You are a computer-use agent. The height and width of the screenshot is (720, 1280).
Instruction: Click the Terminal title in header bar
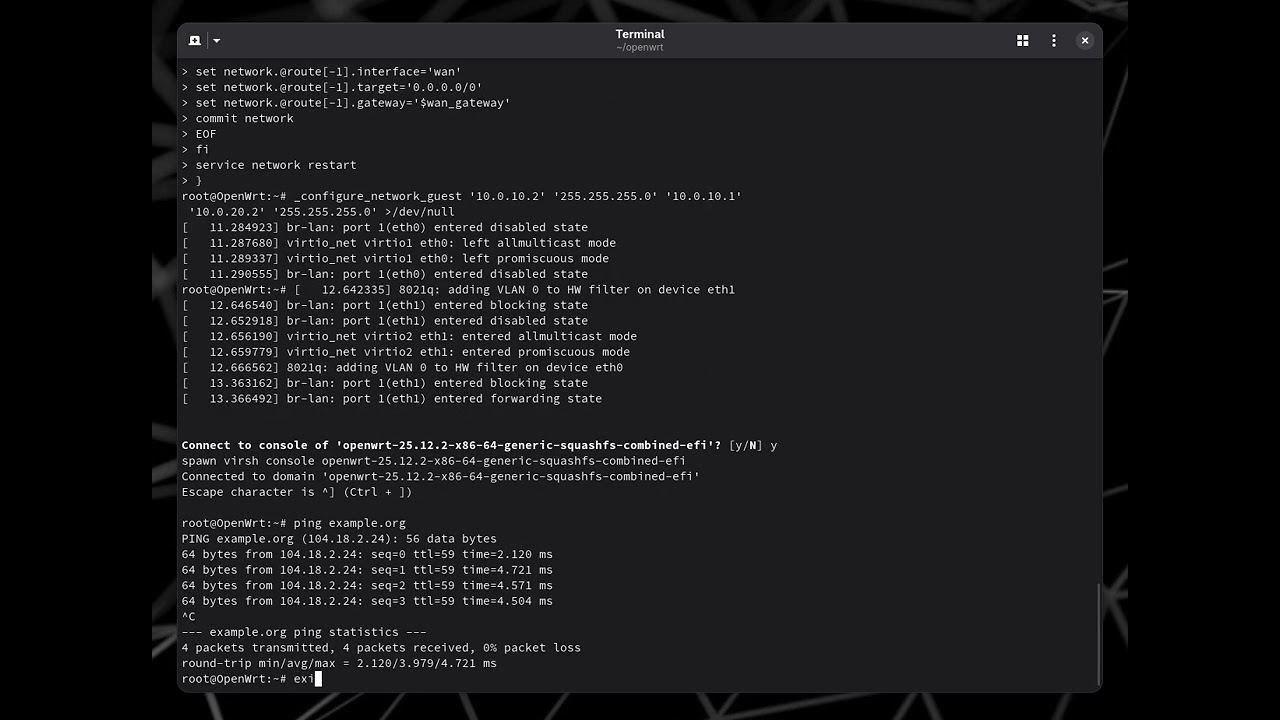pos(640,34)
